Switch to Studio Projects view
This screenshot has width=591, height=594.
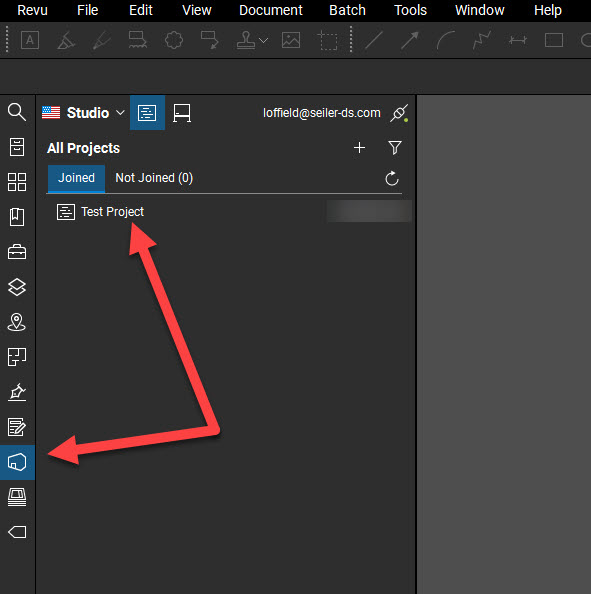[147, 113]
